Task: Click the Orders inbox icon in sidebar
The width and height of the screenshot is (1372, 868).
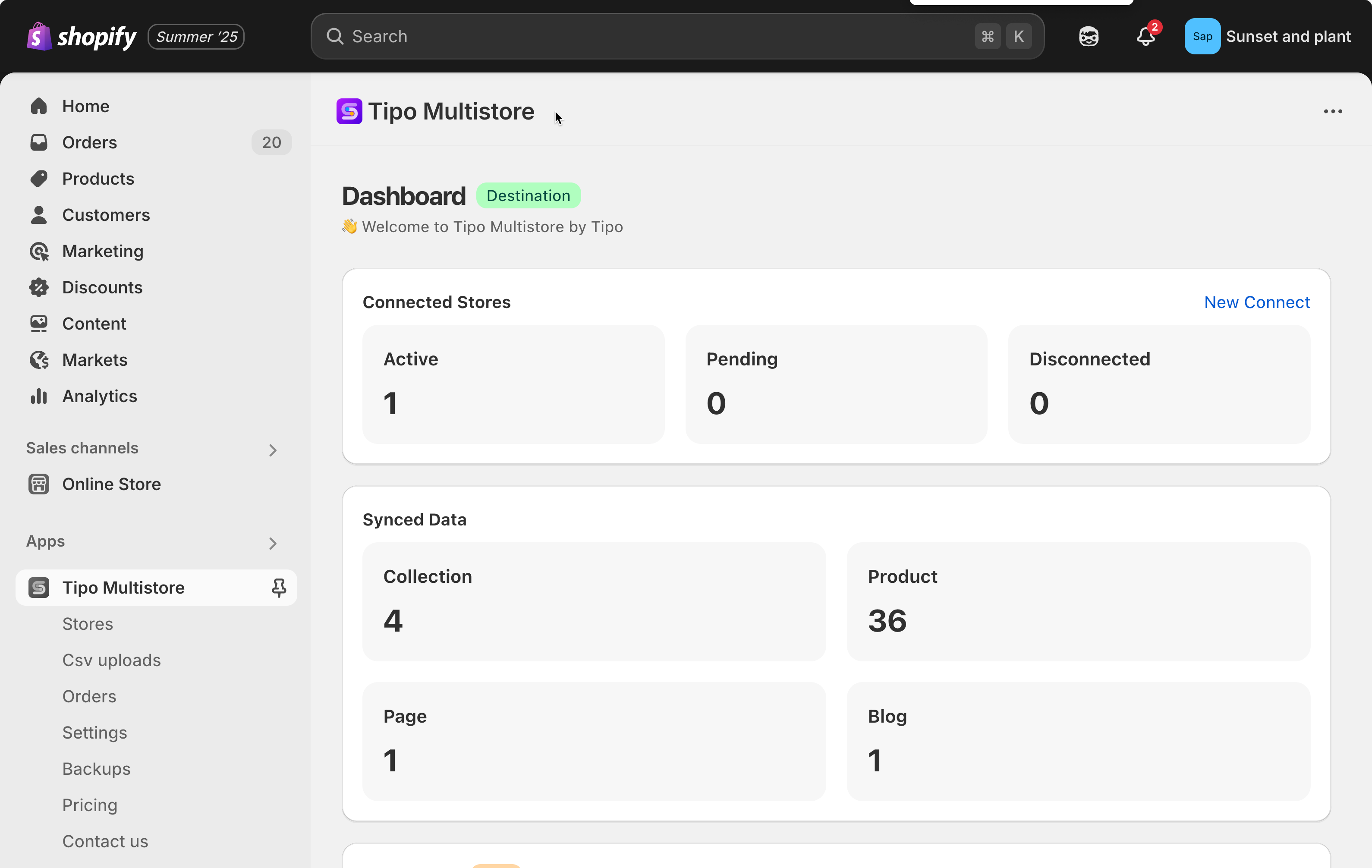Action: click(39, 142)
